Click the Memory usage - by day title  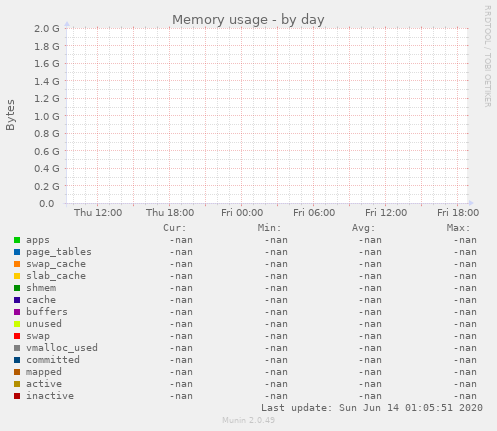tap(248, 20)
